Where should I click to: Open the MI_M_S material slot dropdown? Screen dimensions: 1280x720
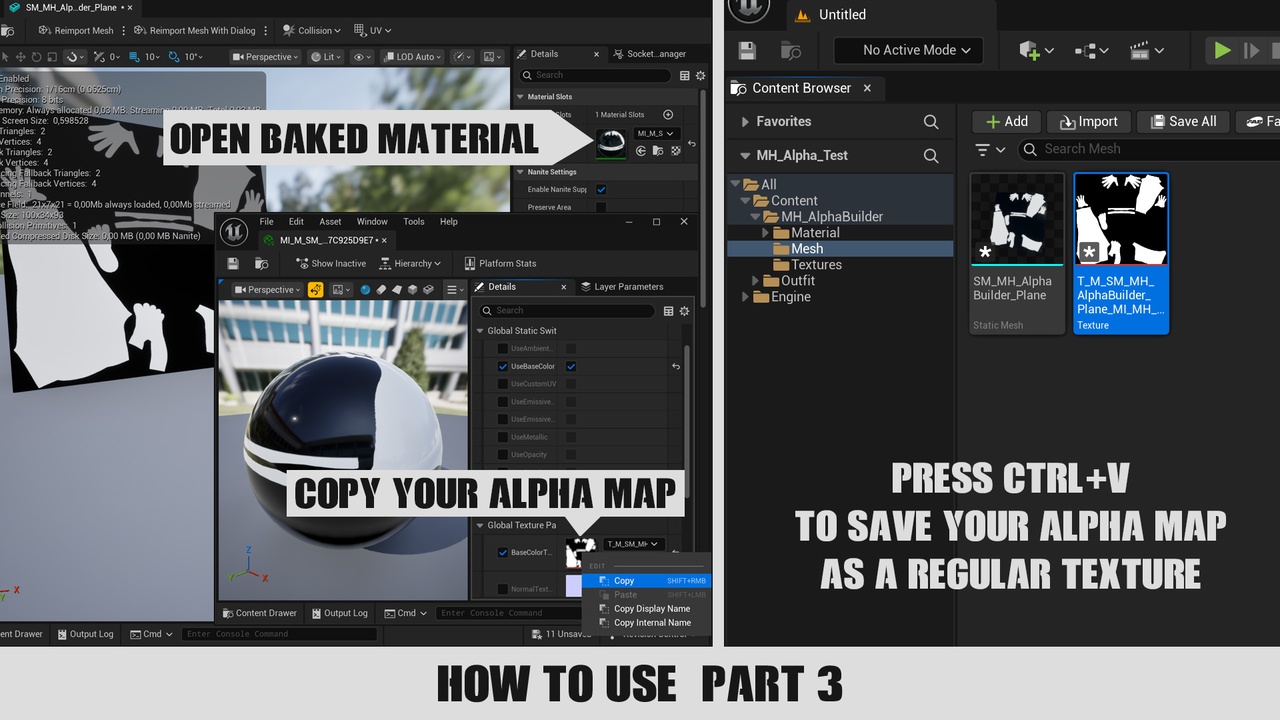pos(656,133)
